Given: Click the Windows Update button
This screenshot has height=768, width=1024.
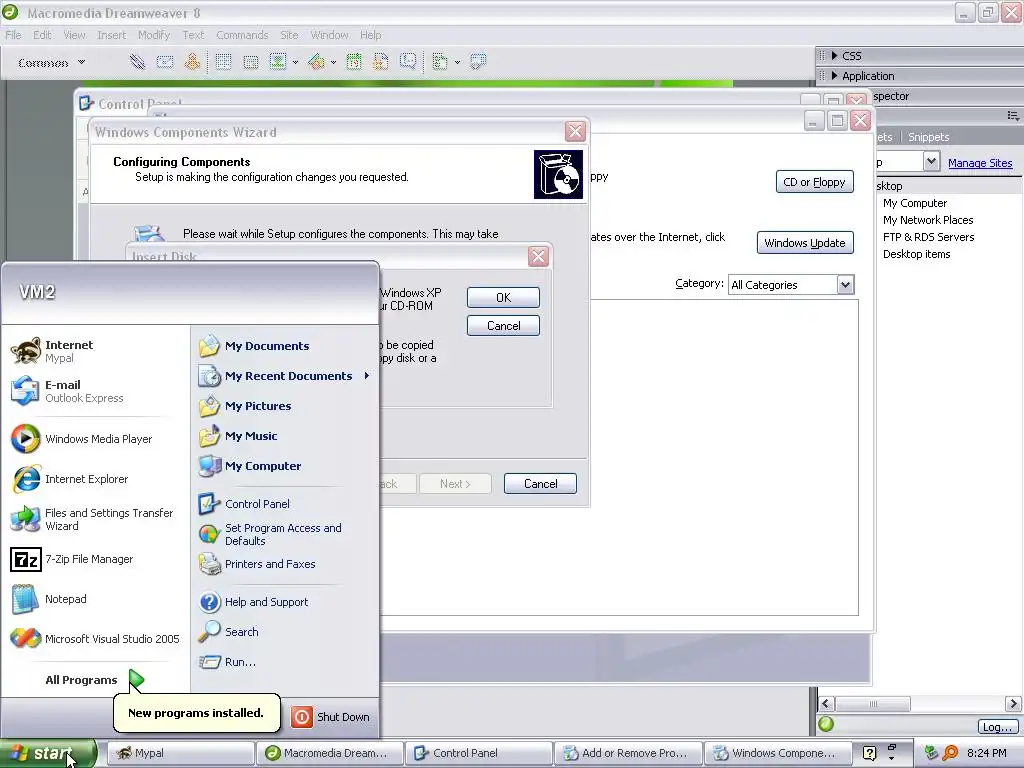Looking at the screenshot, I should (805, 243).
